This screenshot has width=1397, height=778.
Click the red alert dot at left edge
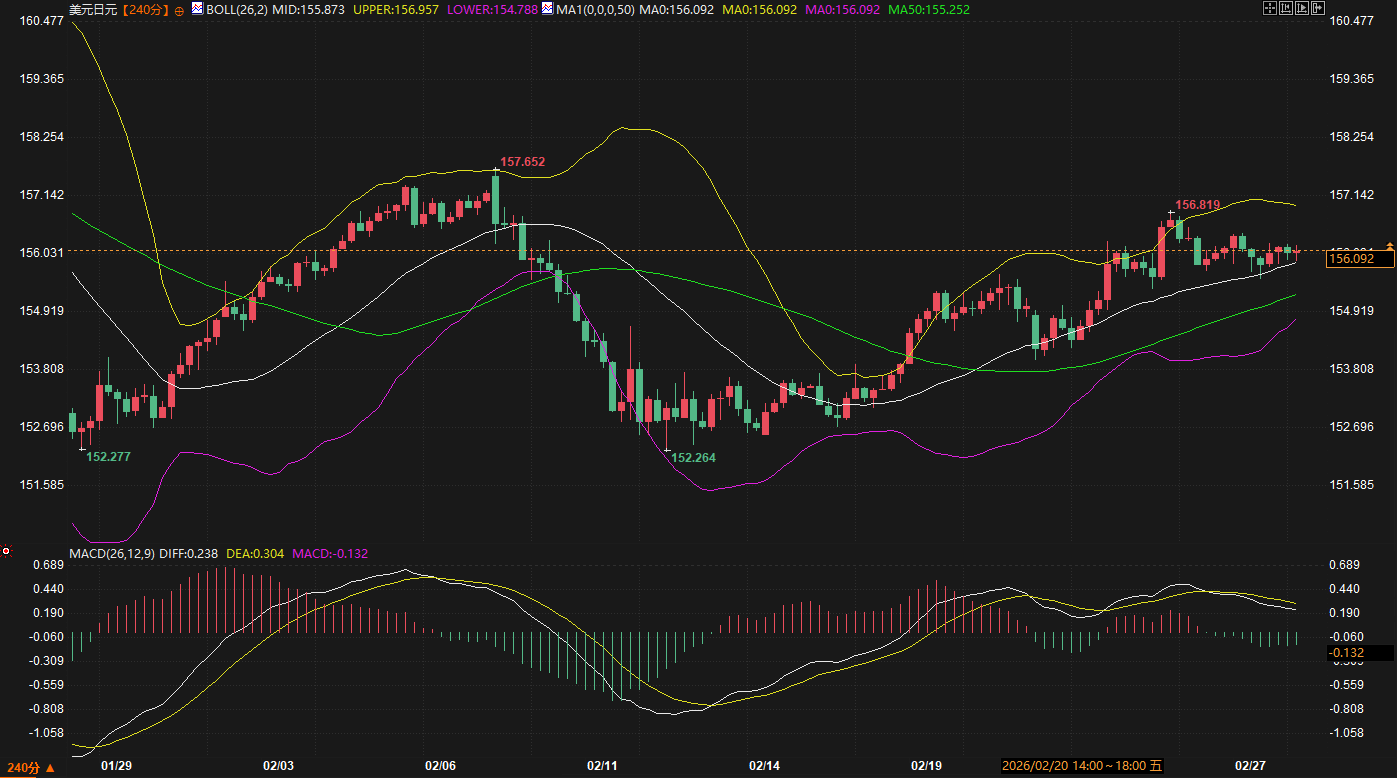6,550
